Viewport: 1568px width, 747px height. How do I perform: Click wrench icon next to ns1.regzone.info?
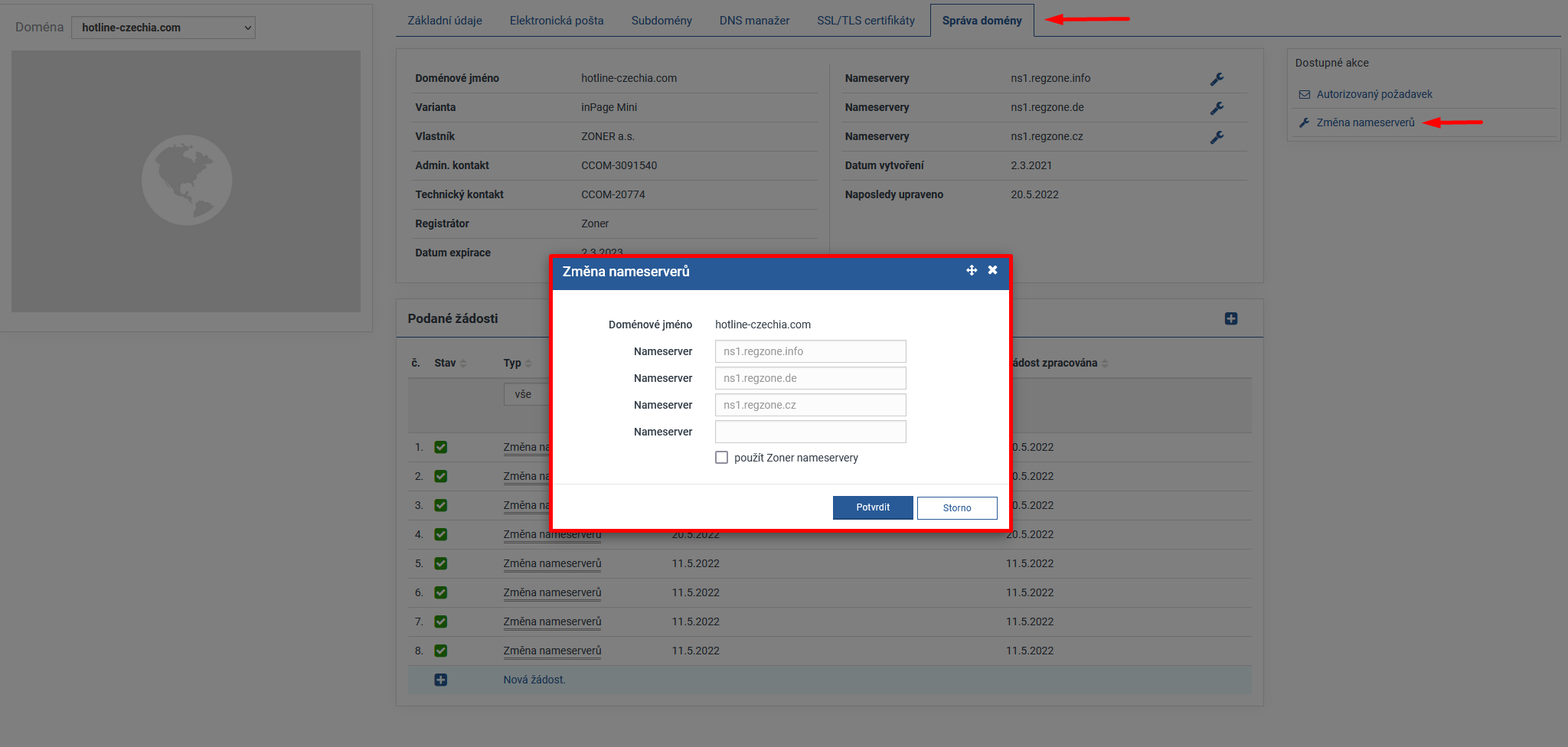click(1217, 79)
